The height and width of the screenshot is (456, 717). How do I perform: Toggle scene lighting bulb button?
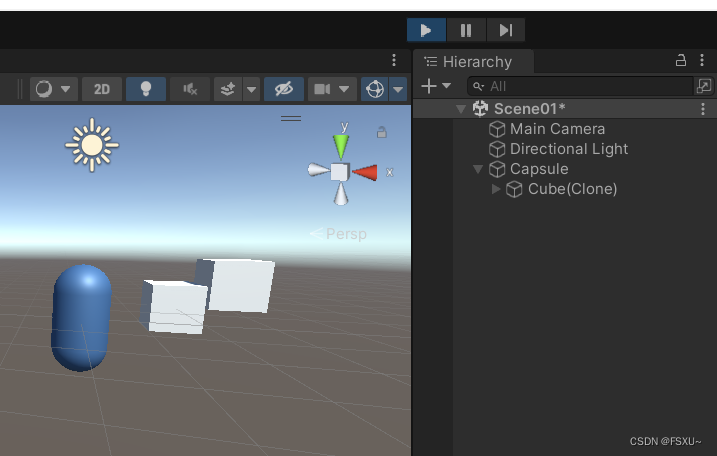[145, 89]
